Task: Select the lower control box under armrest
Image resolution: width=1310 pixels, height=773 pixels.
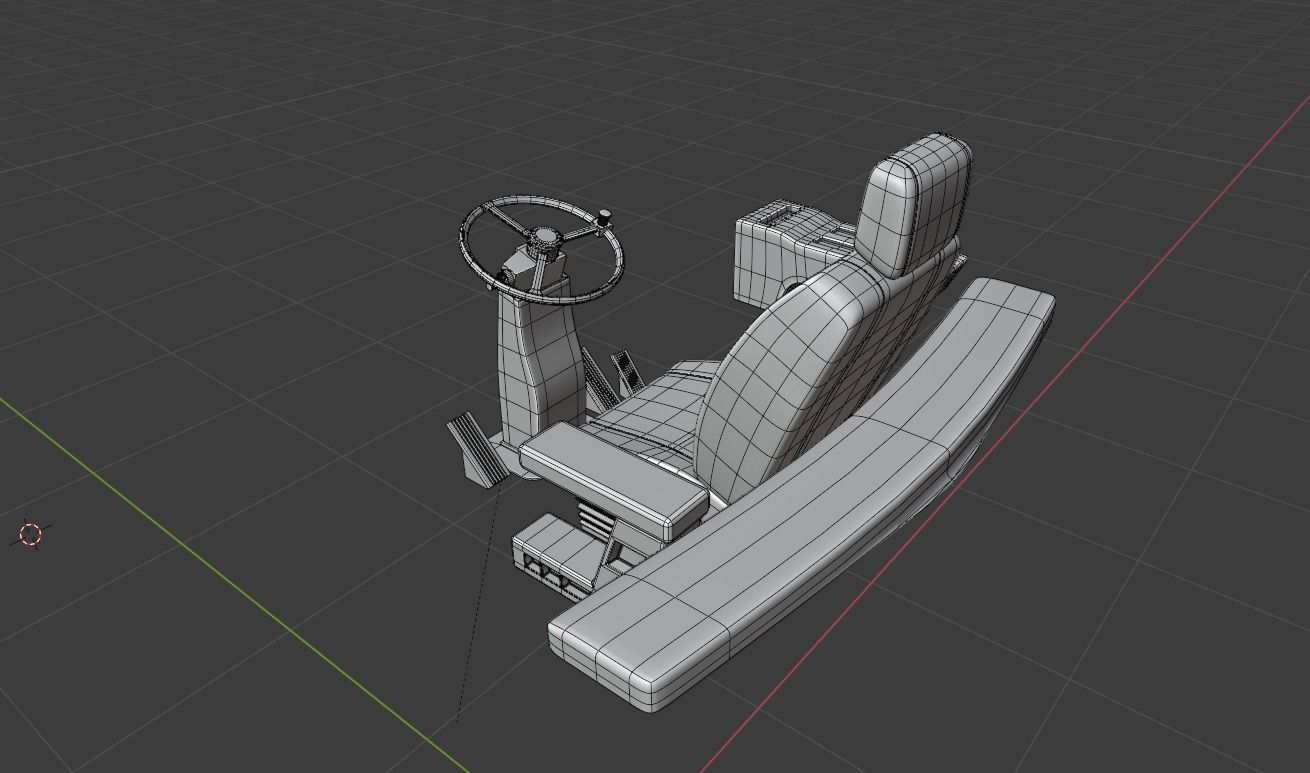Action: click(x=560, y=555)
